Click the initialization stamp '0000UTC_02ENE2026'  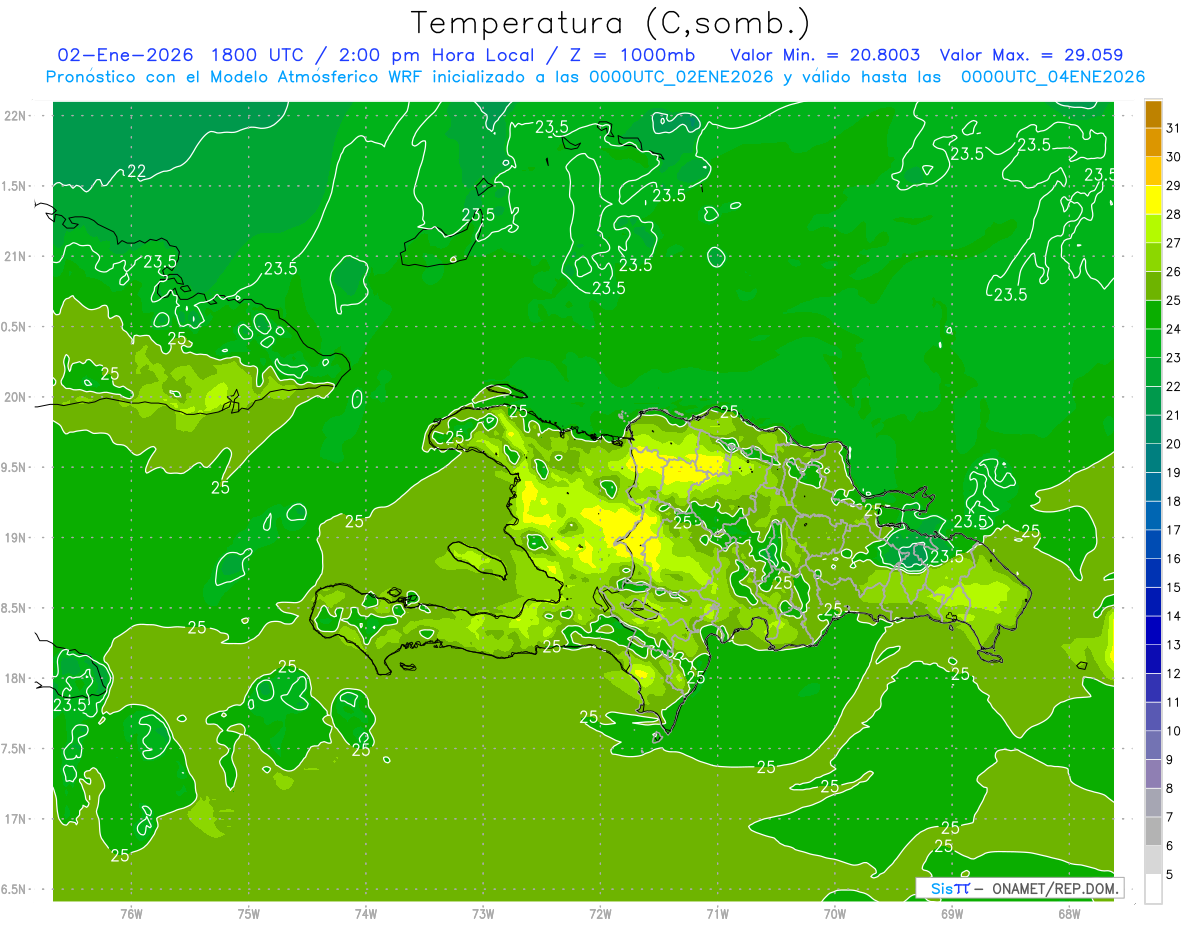[x=681, y=77]
